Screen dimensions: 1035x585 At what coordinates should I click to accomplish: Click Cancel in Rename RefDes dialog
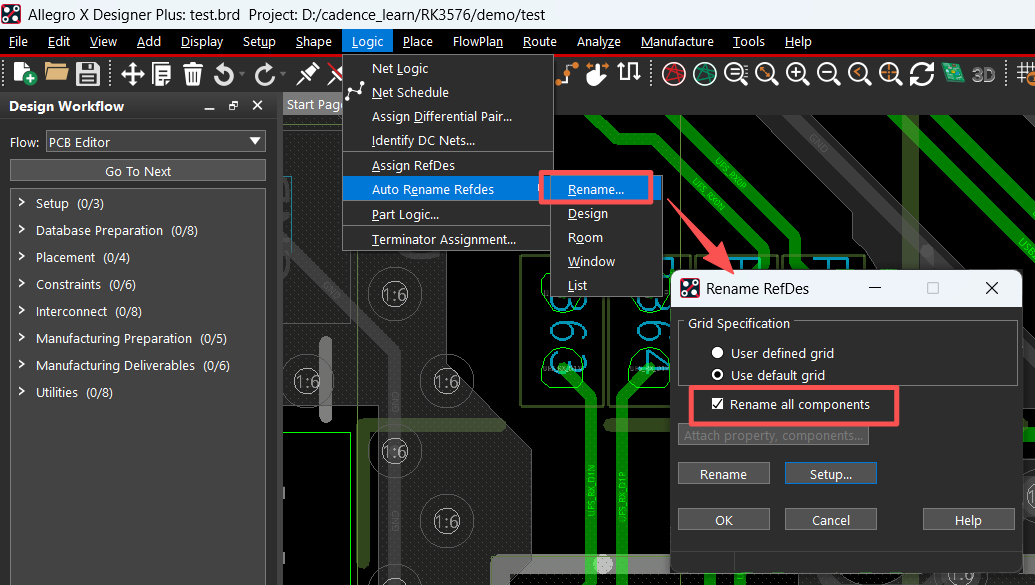click(830, 520)
